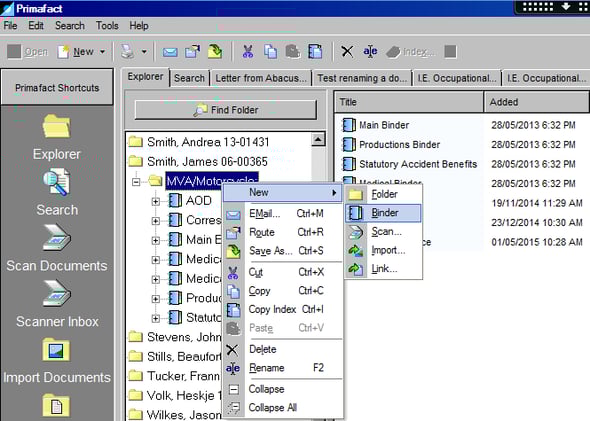Open the Print dropdown arrow
This screenshot has height=421, width=590.
(x=144, y=52)
